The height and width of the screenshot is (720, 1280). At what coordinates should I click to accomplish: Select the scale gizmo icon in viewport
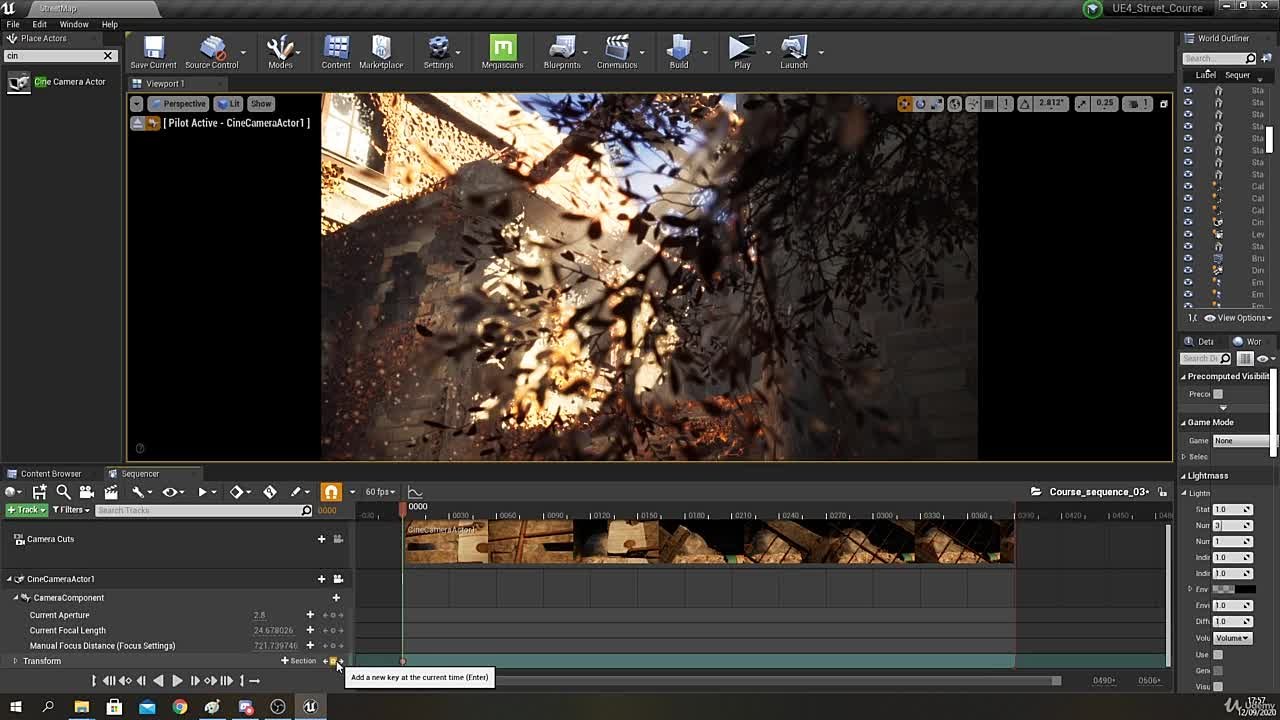coord(937,104)
